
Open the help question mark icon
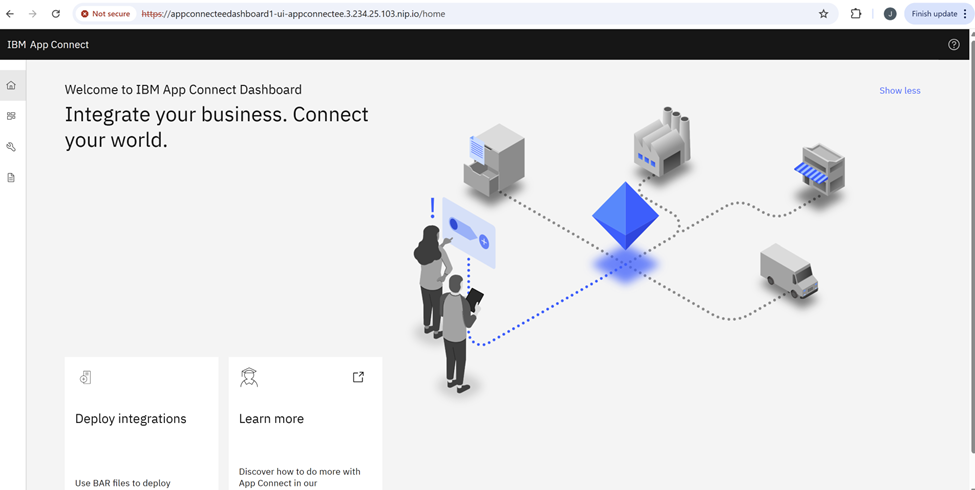(x=954, y=45)
